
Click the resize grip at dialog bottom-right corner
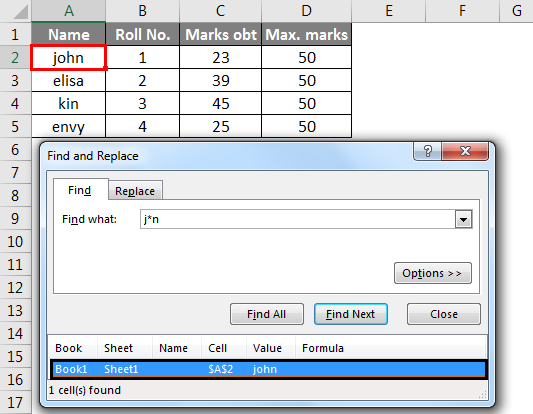(x=483, y=395)
